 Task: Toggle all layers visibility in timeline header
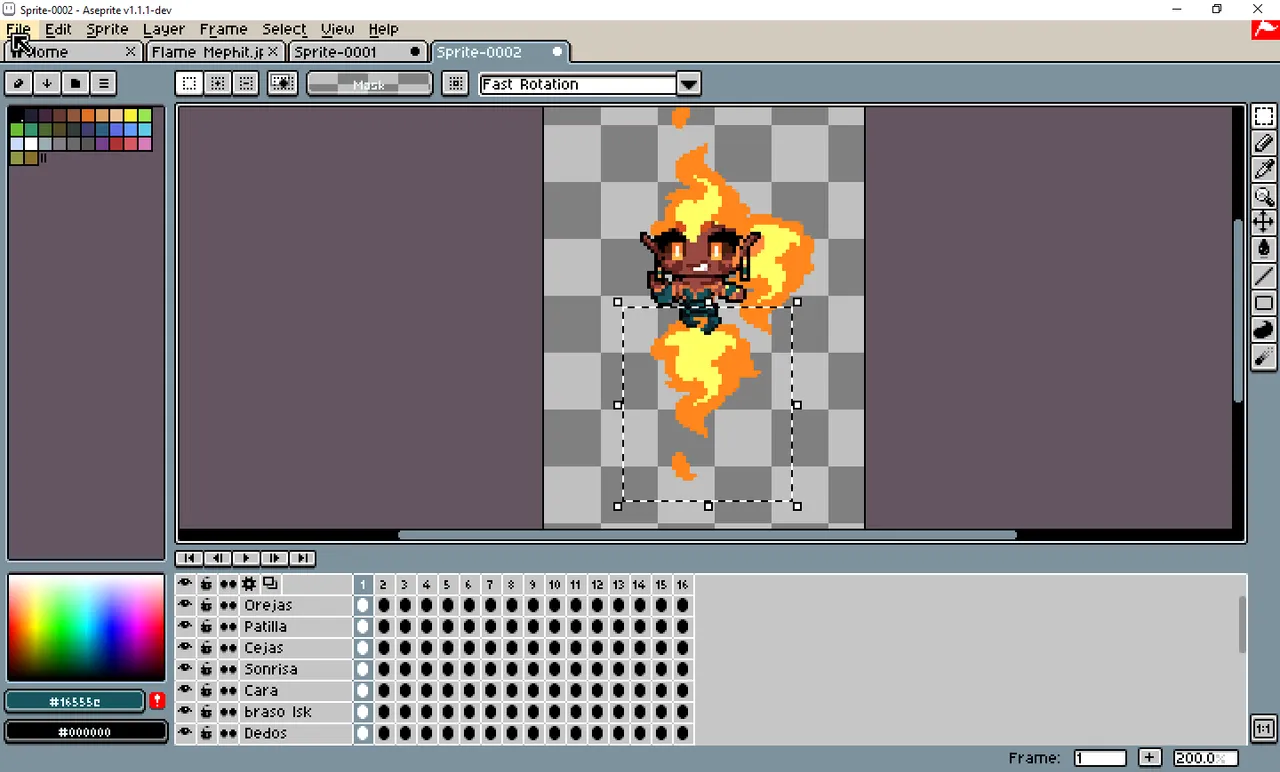(185, 583)
